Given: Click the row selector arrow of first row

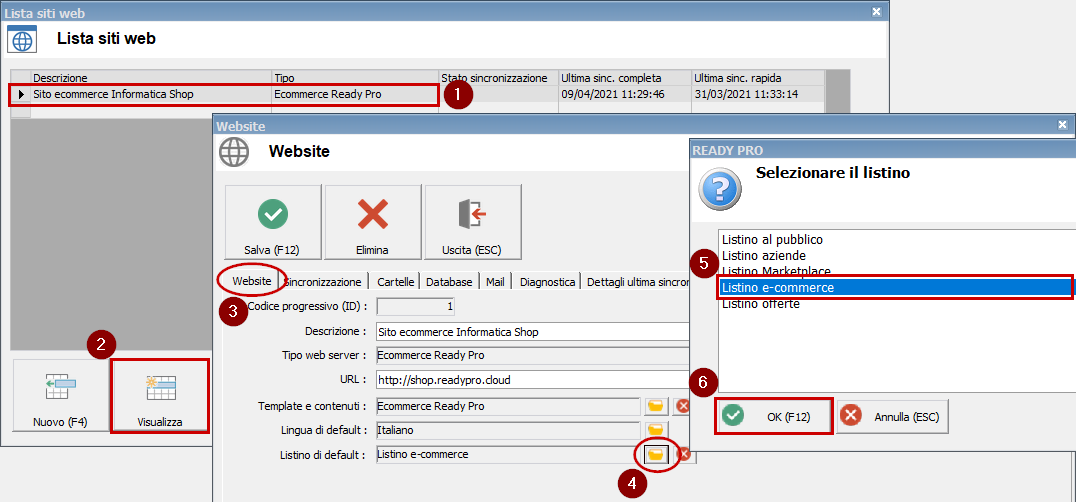Looking at the screenshot, I should (x=21, y=95).
